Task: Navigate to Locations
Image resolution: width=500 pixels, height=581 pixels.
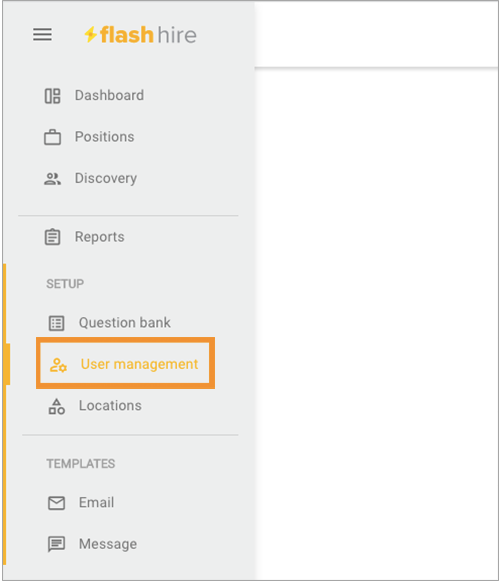Action: (110, 406)
